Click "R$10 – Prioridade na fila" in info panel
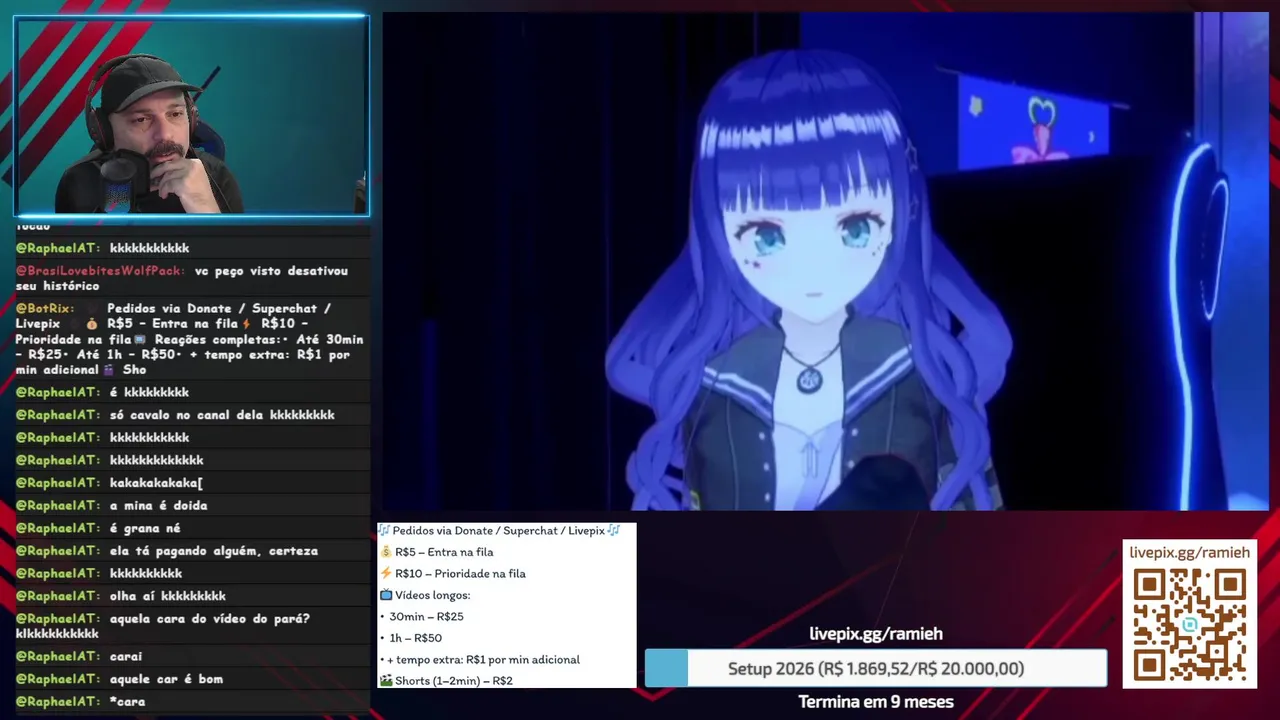This screenshot has height=720, width=1280. (x=460, y=574)
